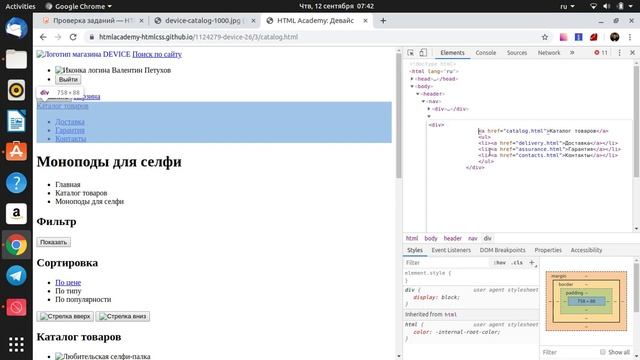Click the red error count indicator
This screenshot has height=360, width=640.
pos(601,53)
